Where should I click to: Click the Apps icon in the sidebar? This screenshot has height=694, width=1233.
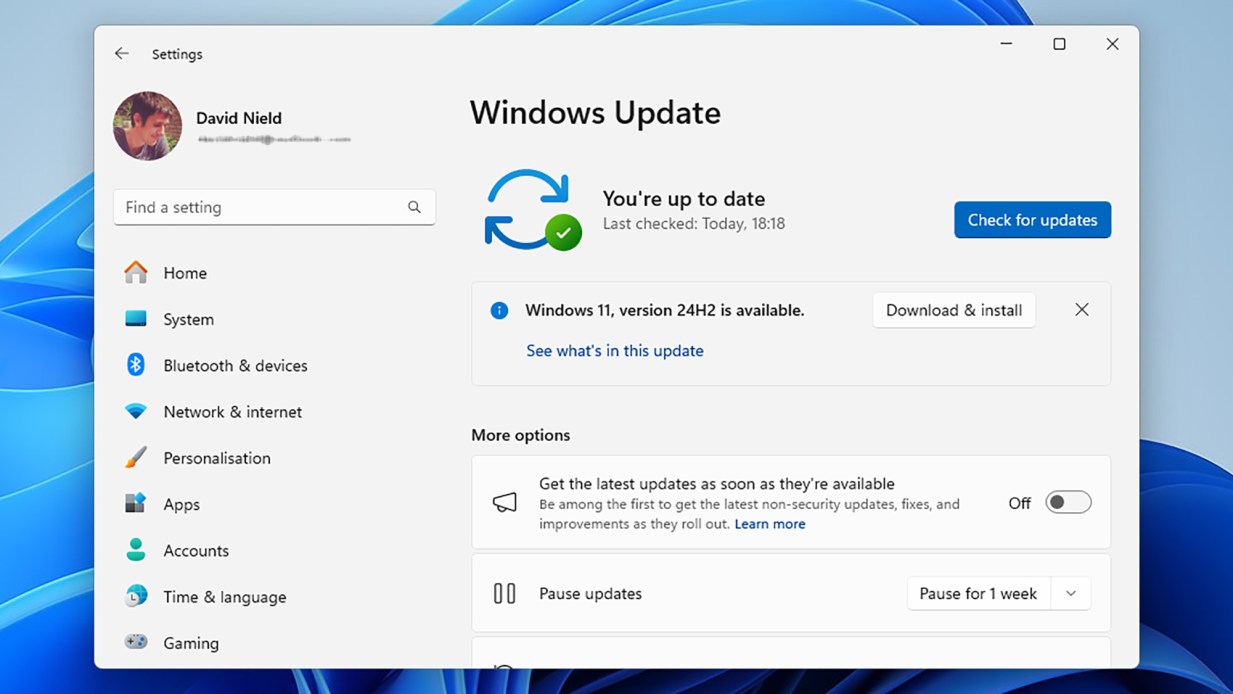136,504
